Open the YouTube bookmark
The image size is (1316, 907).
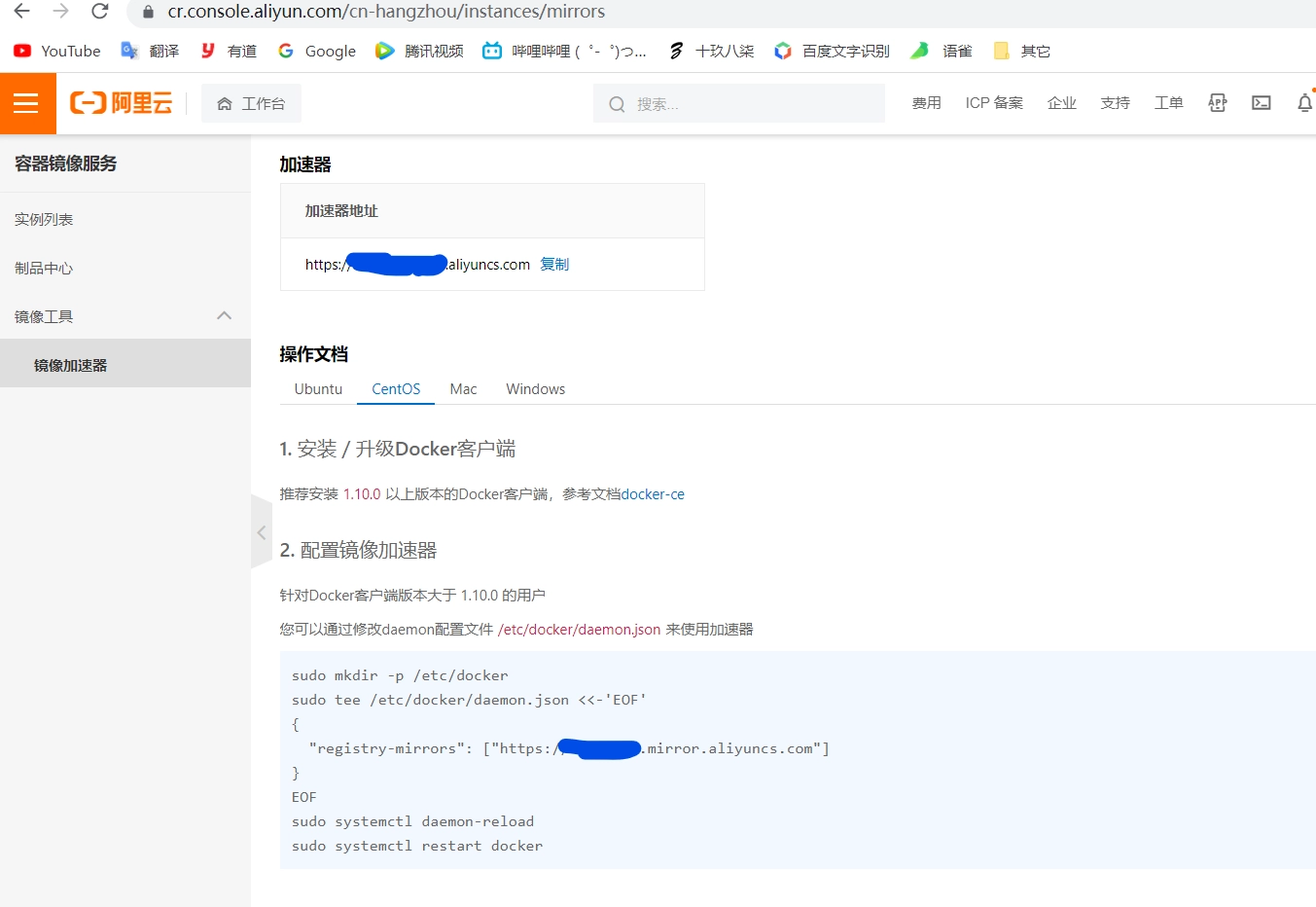click(55, 51)
